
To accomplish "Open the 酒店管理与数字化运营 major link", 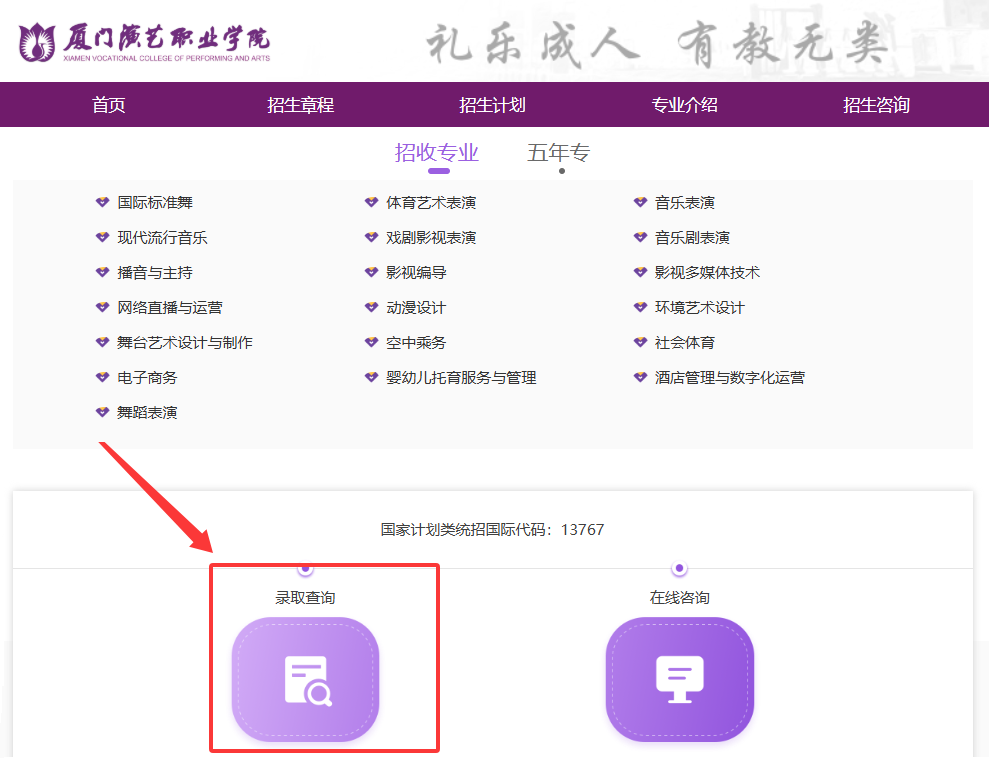I will pyautogui.click(x=730, y=378).
